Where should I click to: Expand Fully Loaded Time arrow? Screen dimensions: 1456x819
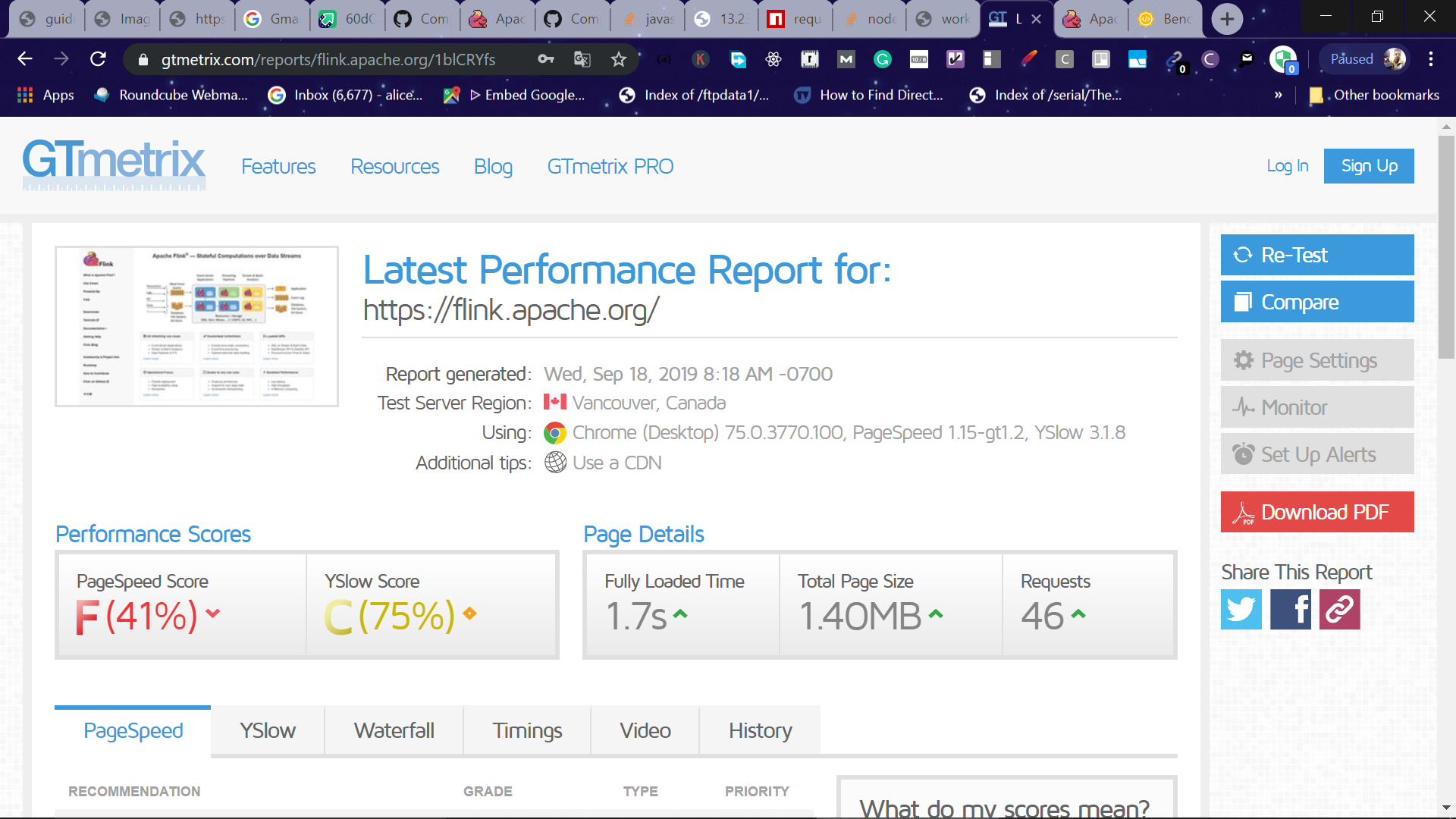pos(680,614)
